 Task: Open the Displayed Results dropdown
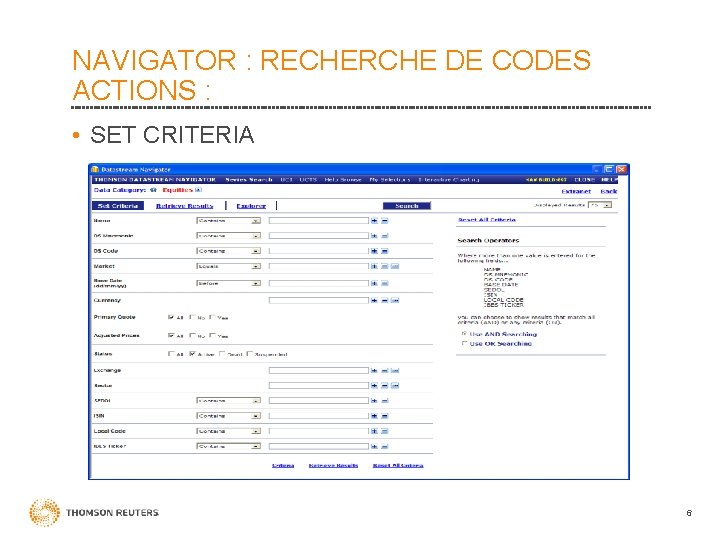click(x=600, y=205)
